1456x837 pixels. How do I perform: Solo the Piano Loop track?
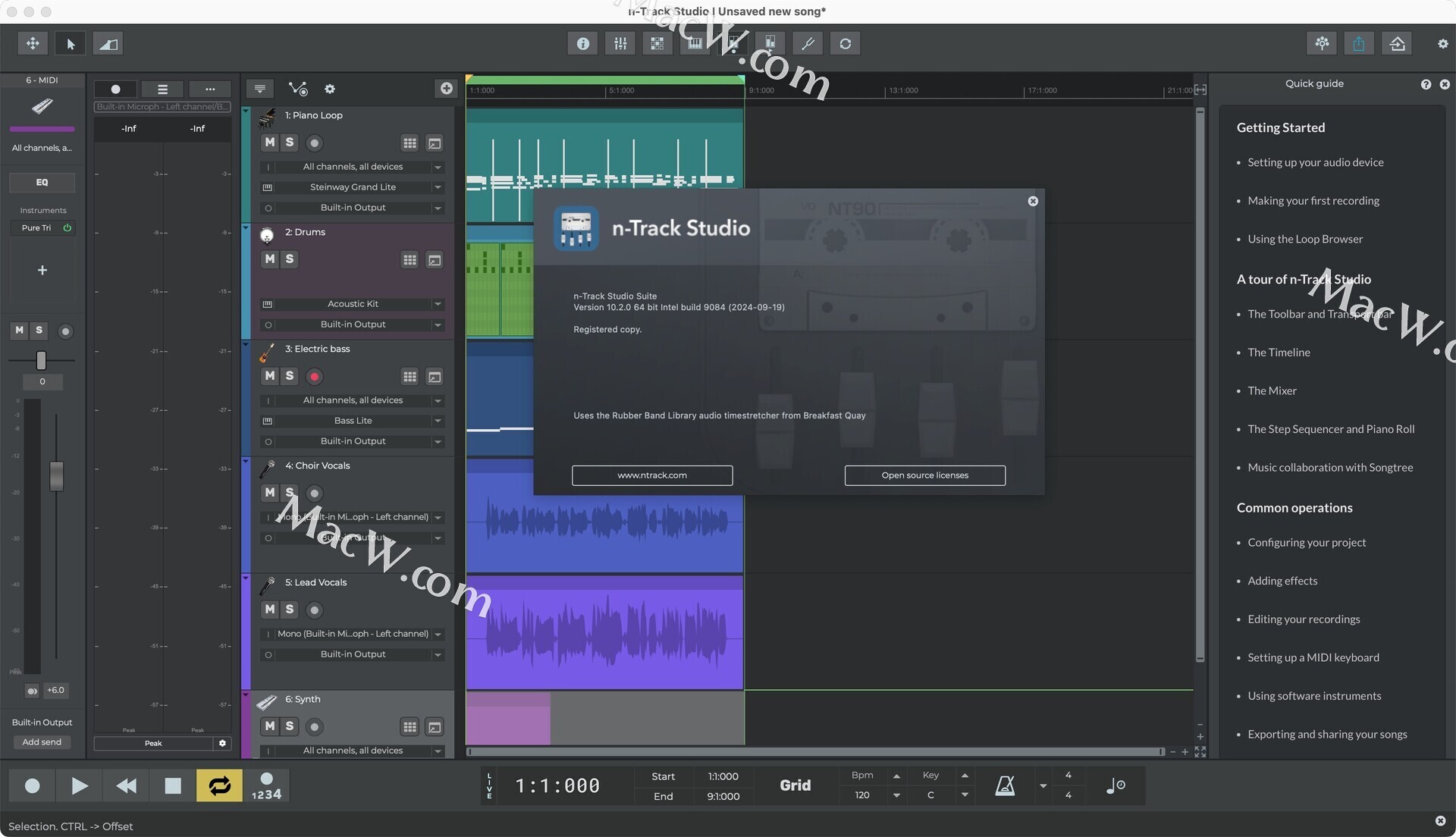[x=289, y=142]
